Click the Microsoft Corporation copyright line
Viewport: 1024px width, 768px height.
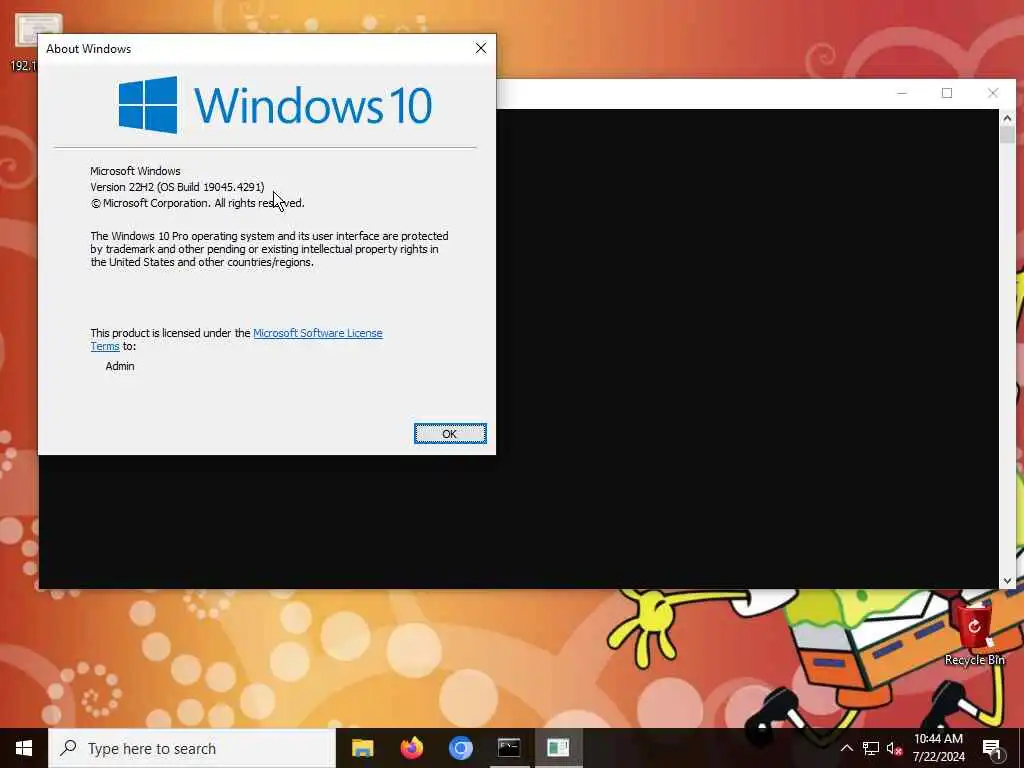coord(197,203)
